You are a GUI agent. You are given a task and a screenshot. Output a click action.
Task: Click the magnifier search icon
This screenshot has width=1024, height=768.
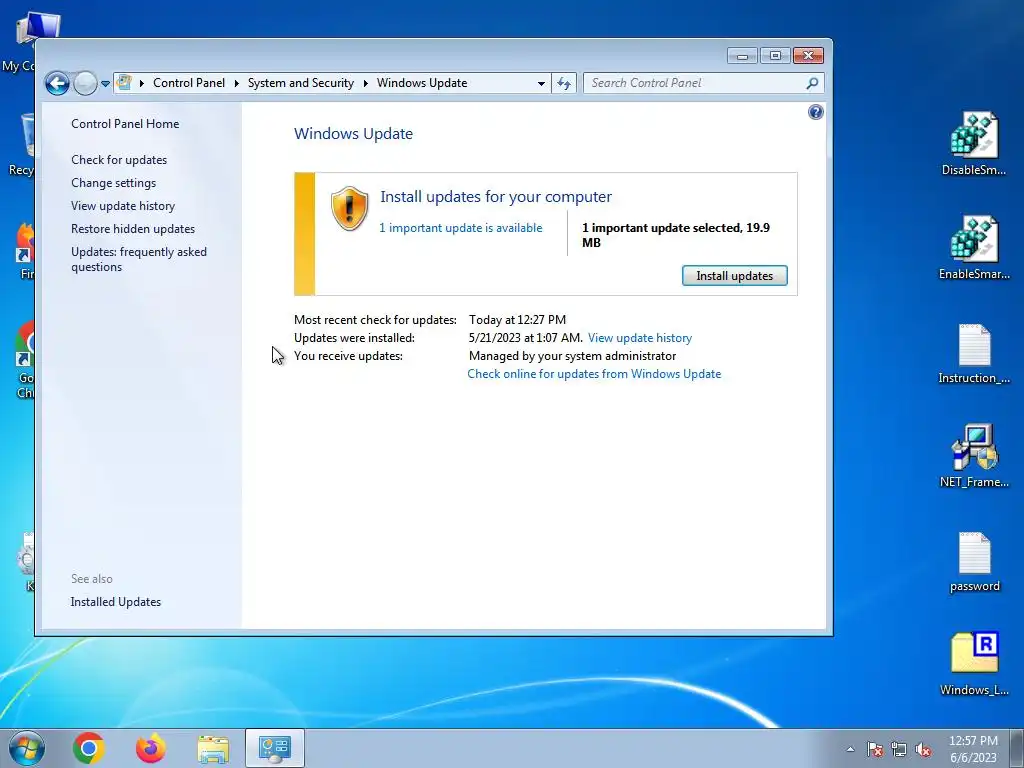click(x=812, y=83)
